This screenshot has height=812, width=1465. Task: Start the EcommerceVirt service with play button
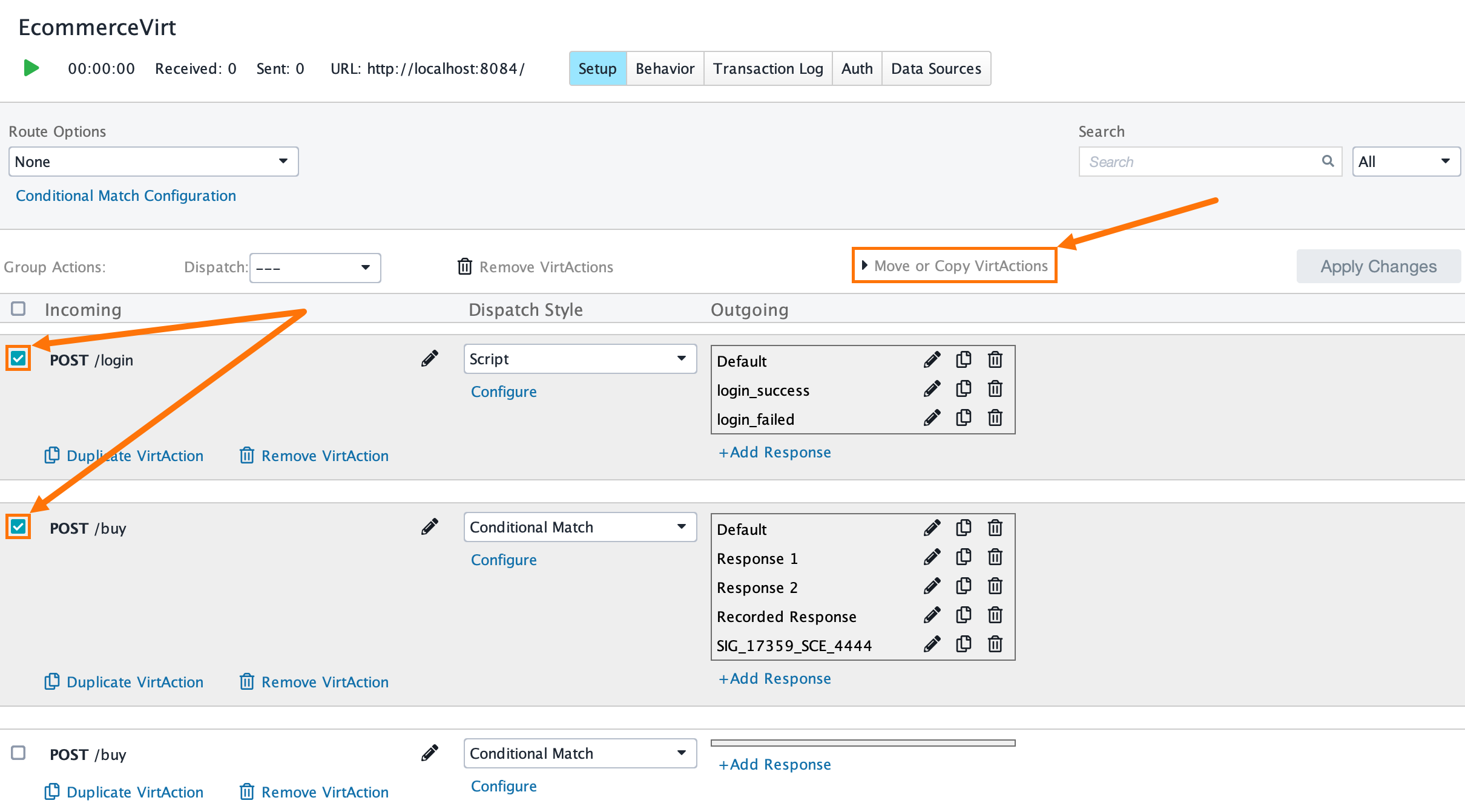pos(31,68)
